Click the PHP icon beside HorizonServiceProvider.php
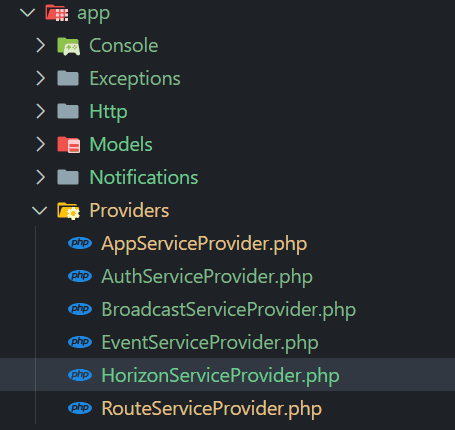The image size is (455, 430). (80, 375)
